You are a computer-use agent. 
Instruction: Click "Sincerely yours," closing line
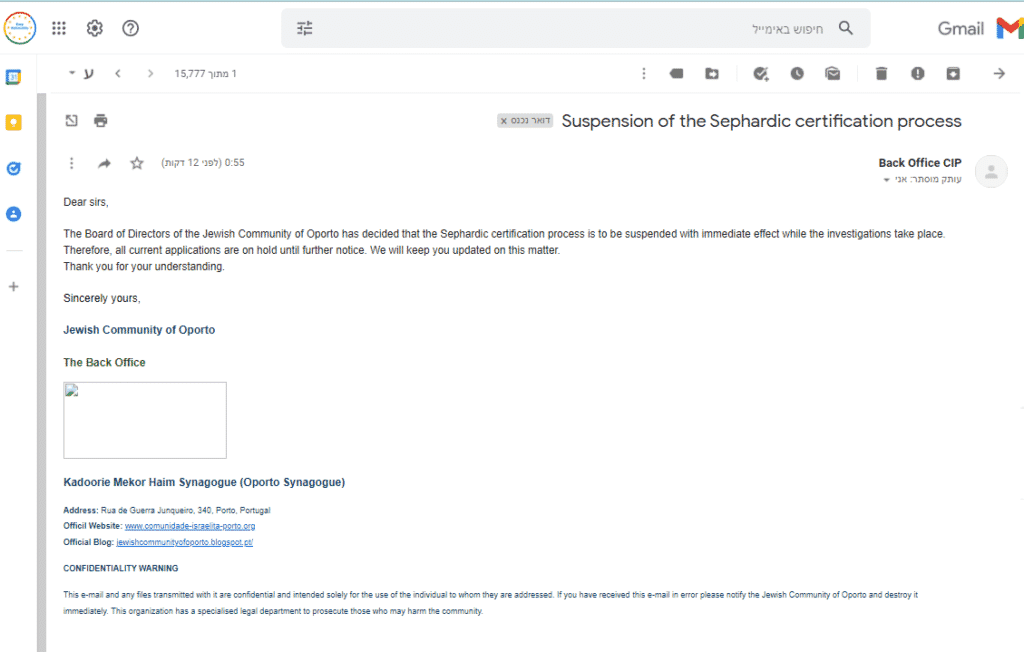click(x=102, y=299)
